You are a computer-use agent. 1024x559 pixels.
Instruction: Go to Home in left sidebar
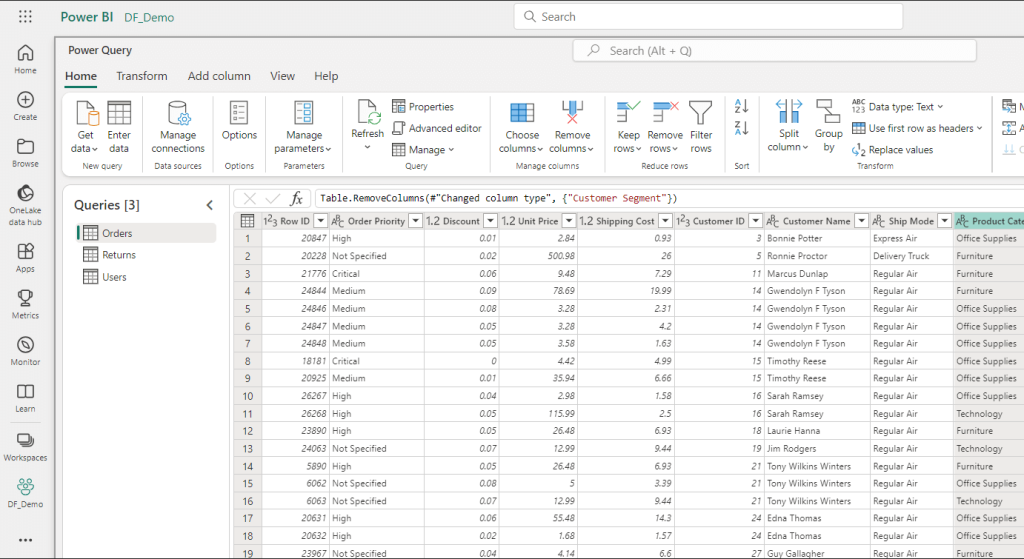click(25, 59)
